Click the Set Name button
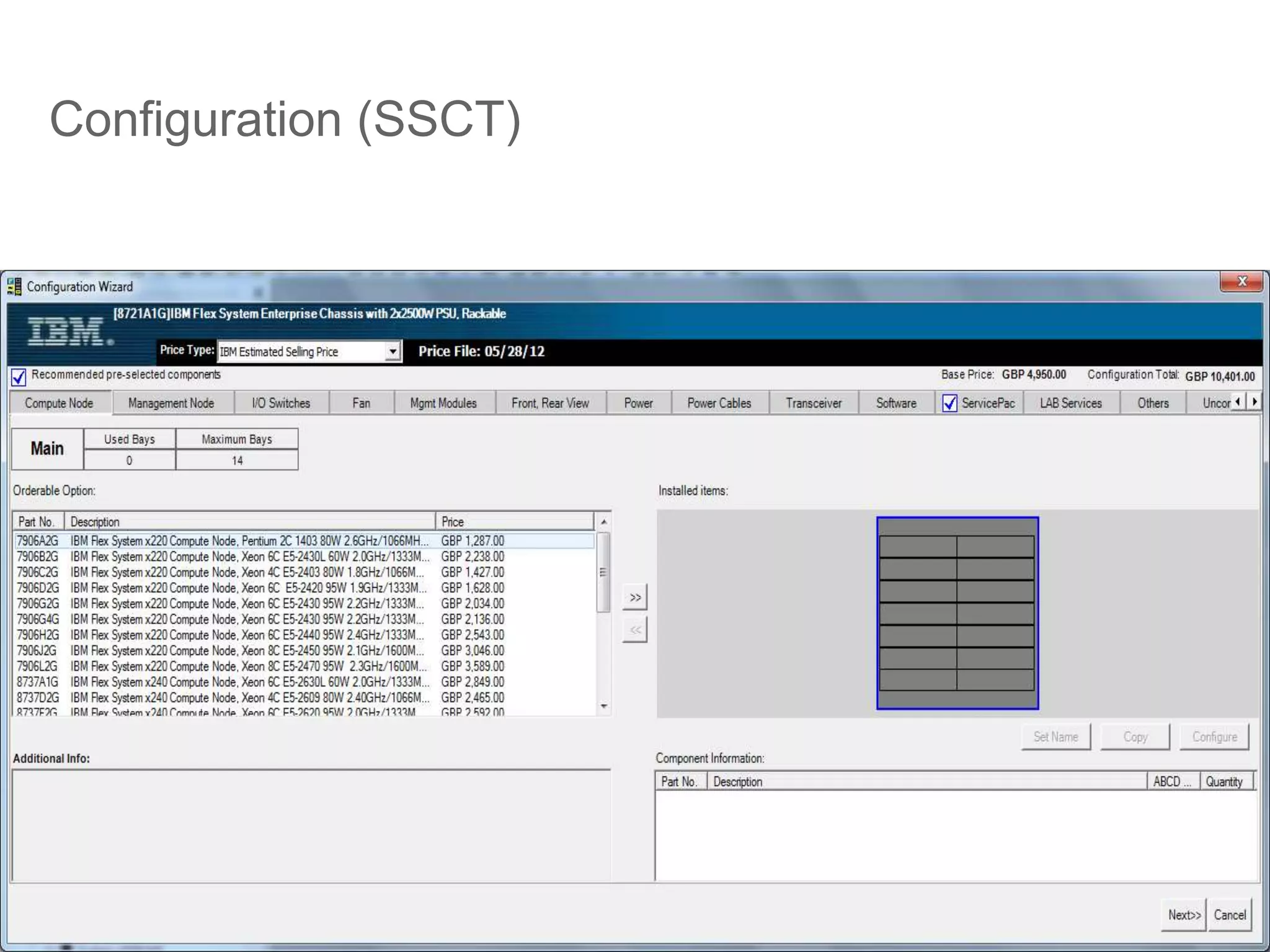This screenshot has height=952, width=1270. (x=1055, y=737)
